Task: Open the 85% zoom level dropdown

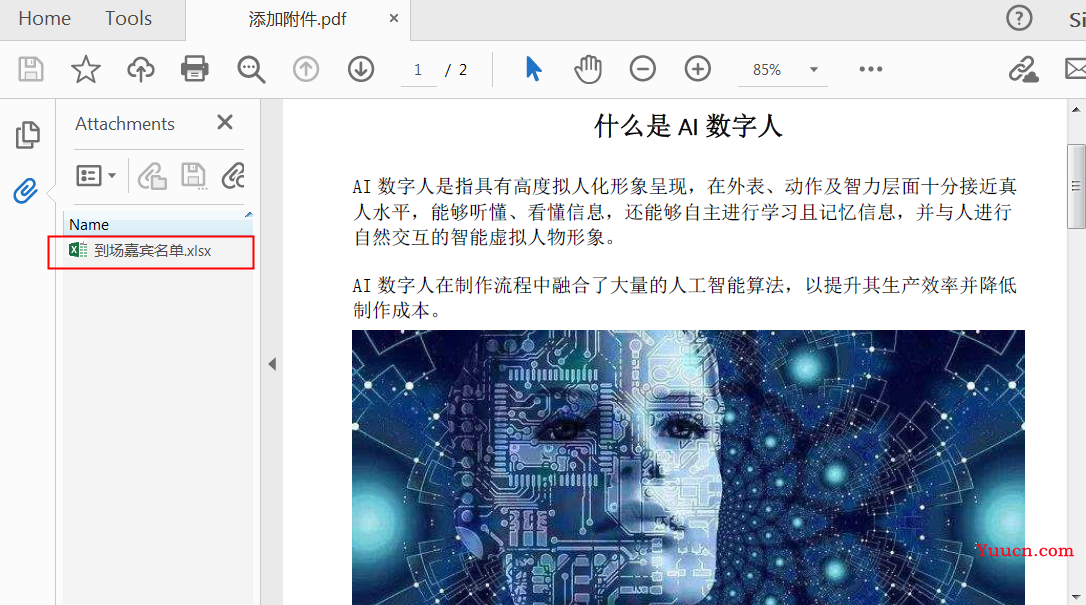Action: pos(814,70)
